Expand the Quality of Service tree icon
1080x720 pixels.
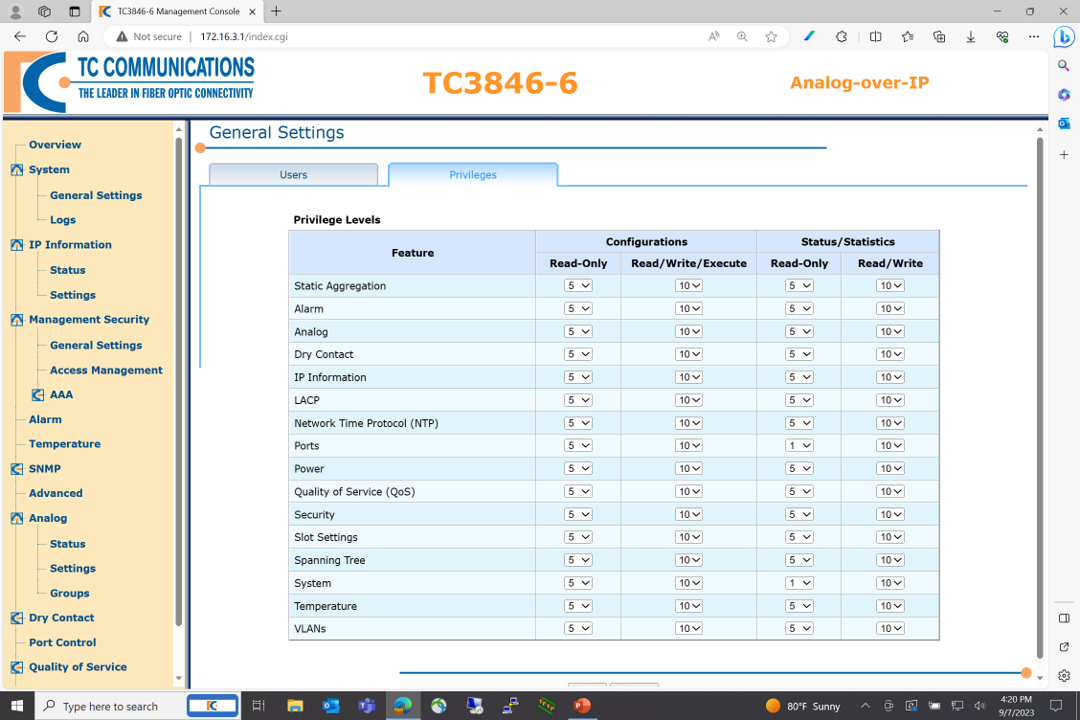pyautogui.click(x=17, y=667)
